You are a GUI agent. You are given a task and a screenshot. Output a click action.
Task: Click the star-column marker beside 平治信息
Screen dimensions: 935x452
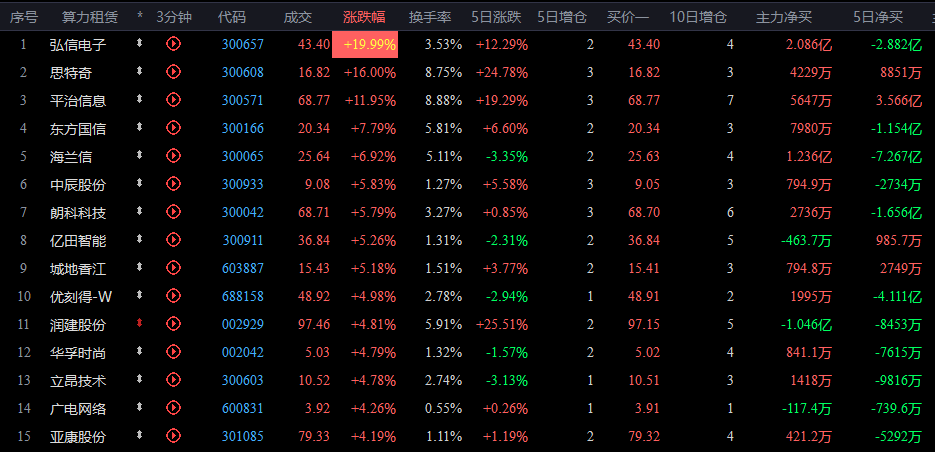pos(140,99)
